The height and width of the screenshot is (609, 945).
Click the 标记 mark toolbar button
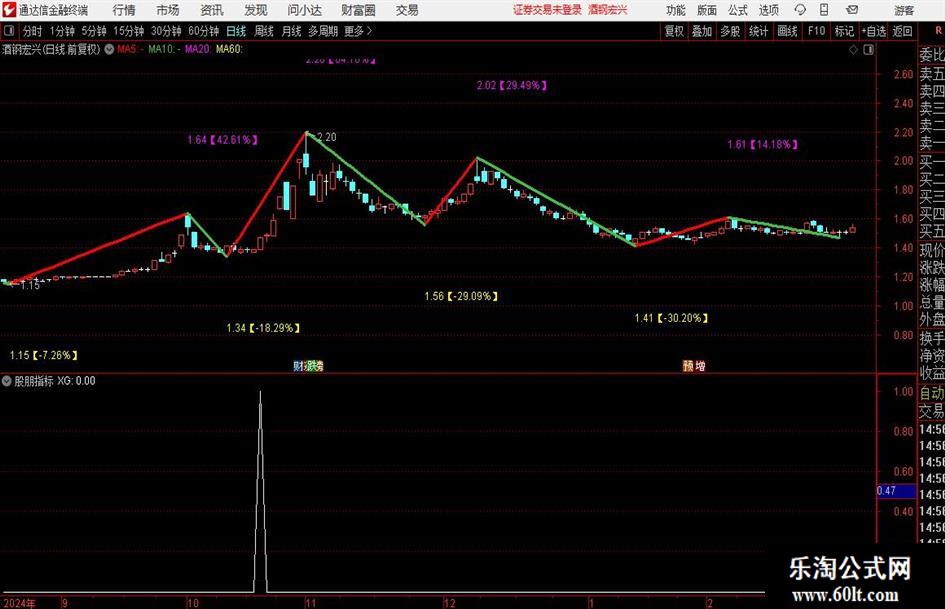[844, 31]
